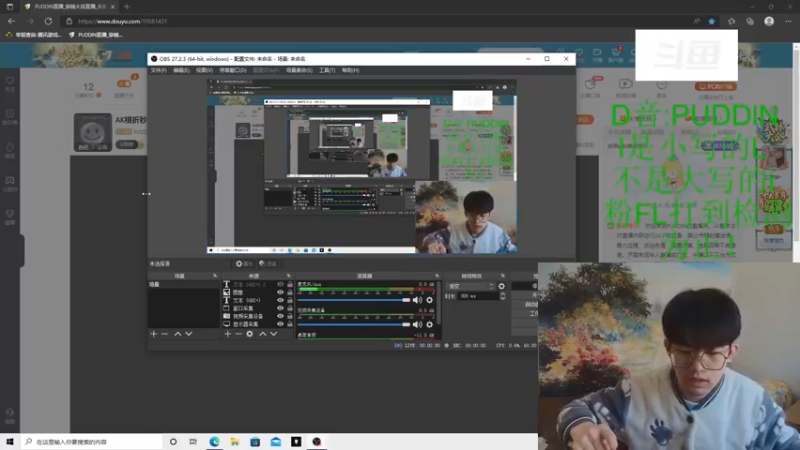This screenshot has width=800, height=450.
Task: Toggle visibility of 图像 source
Action: (x=280, y=292)
